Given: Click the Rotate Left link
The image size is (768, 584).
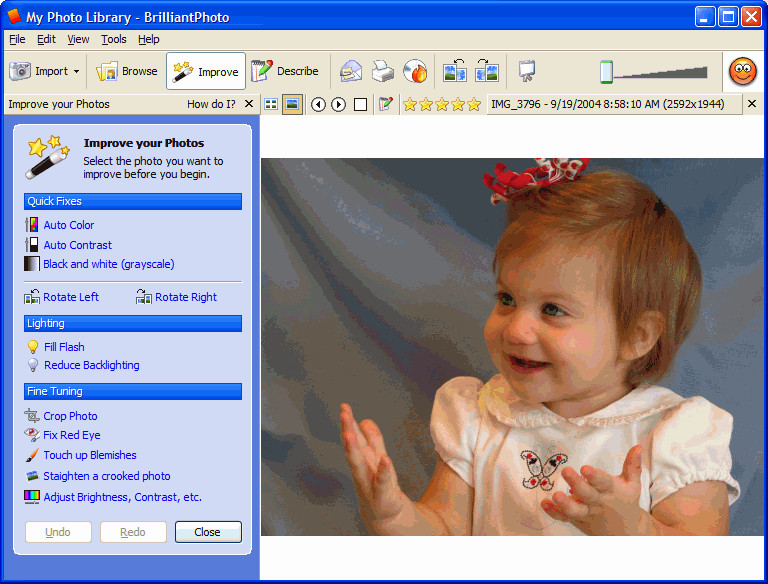Looking at the screenshot, I should click(71, 297).
